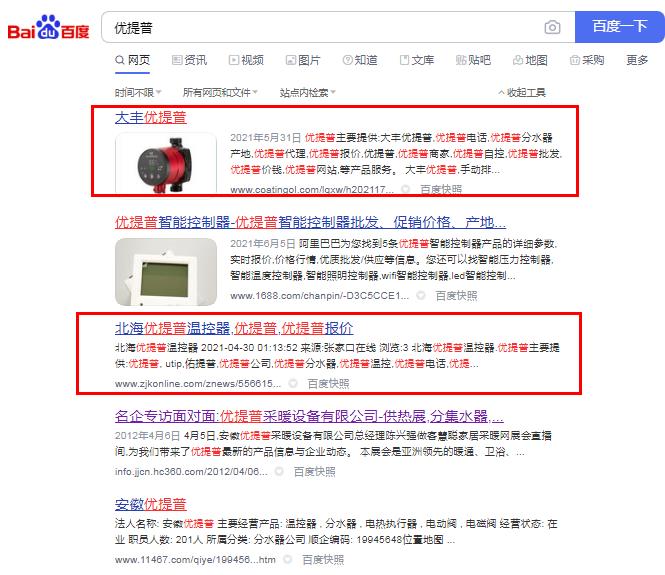Go to the 知道 tab

pyautogui.click(x=360, y=60)
